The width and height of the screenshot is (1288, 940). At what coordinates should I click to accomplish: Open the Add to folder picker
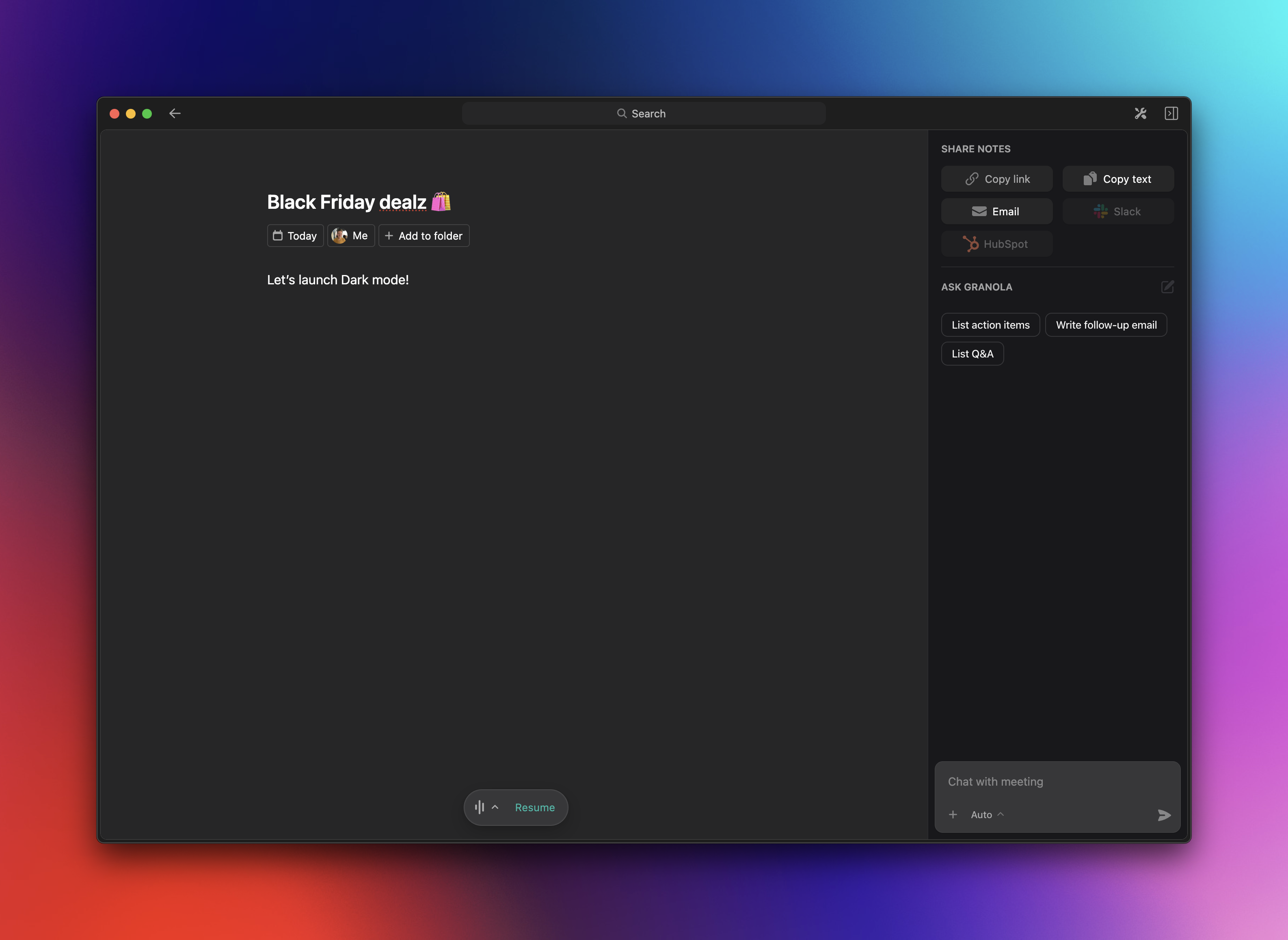[424, 235]
